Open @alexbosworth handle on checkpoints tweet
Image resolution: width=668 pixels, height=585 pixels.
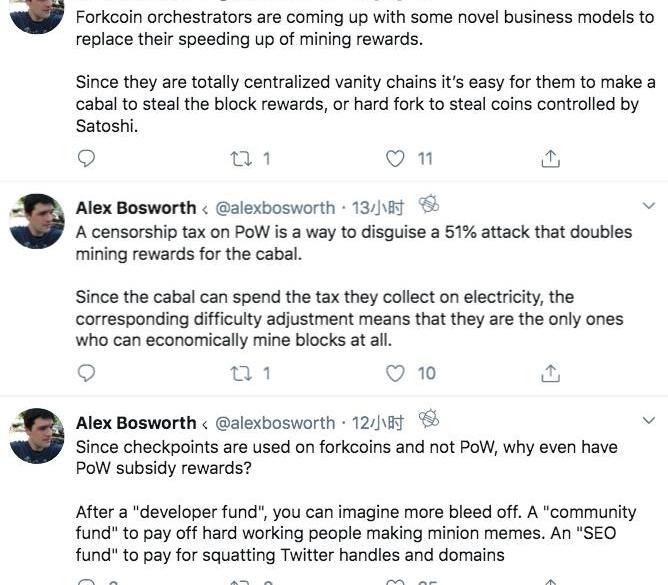point(275,423)
